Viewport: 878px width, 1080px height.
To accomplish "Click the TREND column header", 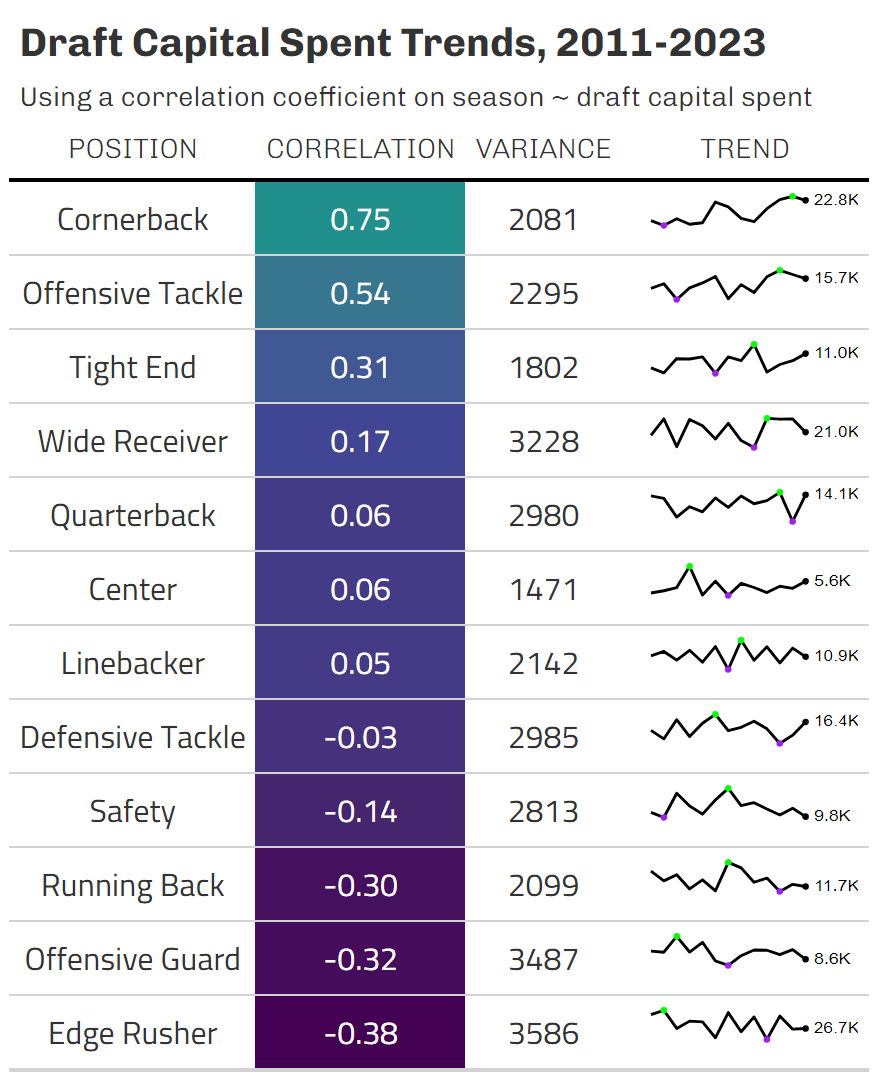I will tap(745, 149).
